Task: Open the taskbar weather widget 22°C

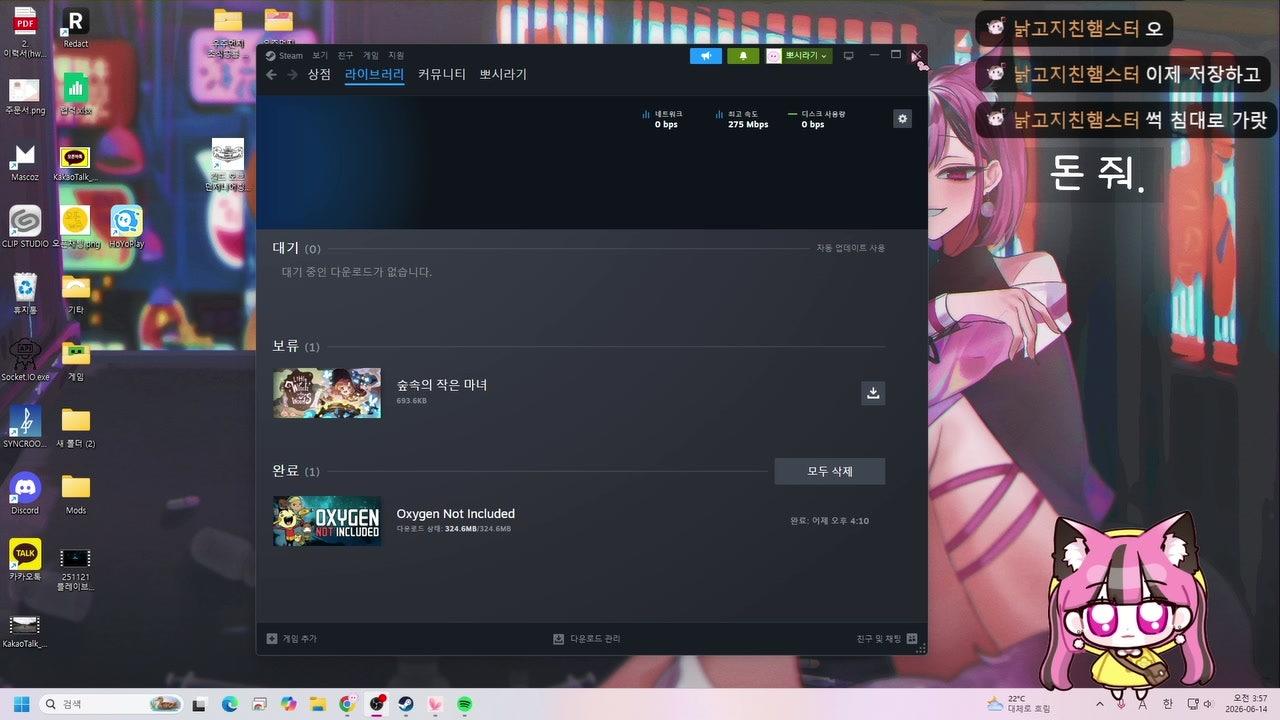Action: tap(1018, 704)
